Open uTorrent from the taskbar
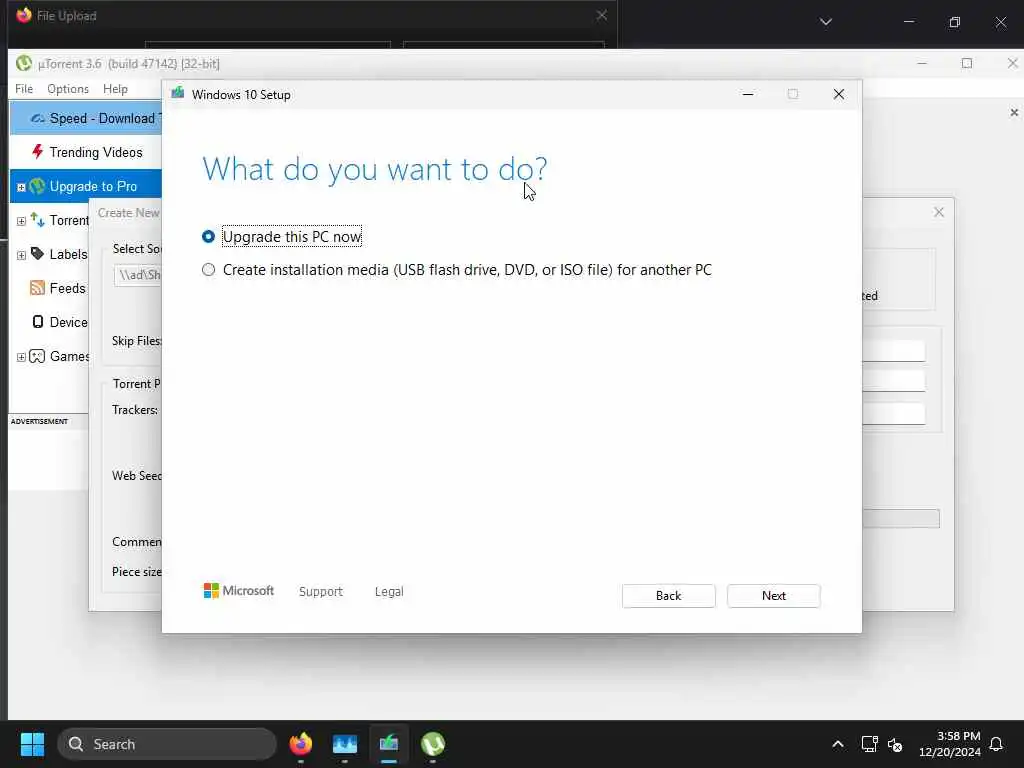Image resolution: width=1024 pixels, height=768 pixels. click(433, 744)
